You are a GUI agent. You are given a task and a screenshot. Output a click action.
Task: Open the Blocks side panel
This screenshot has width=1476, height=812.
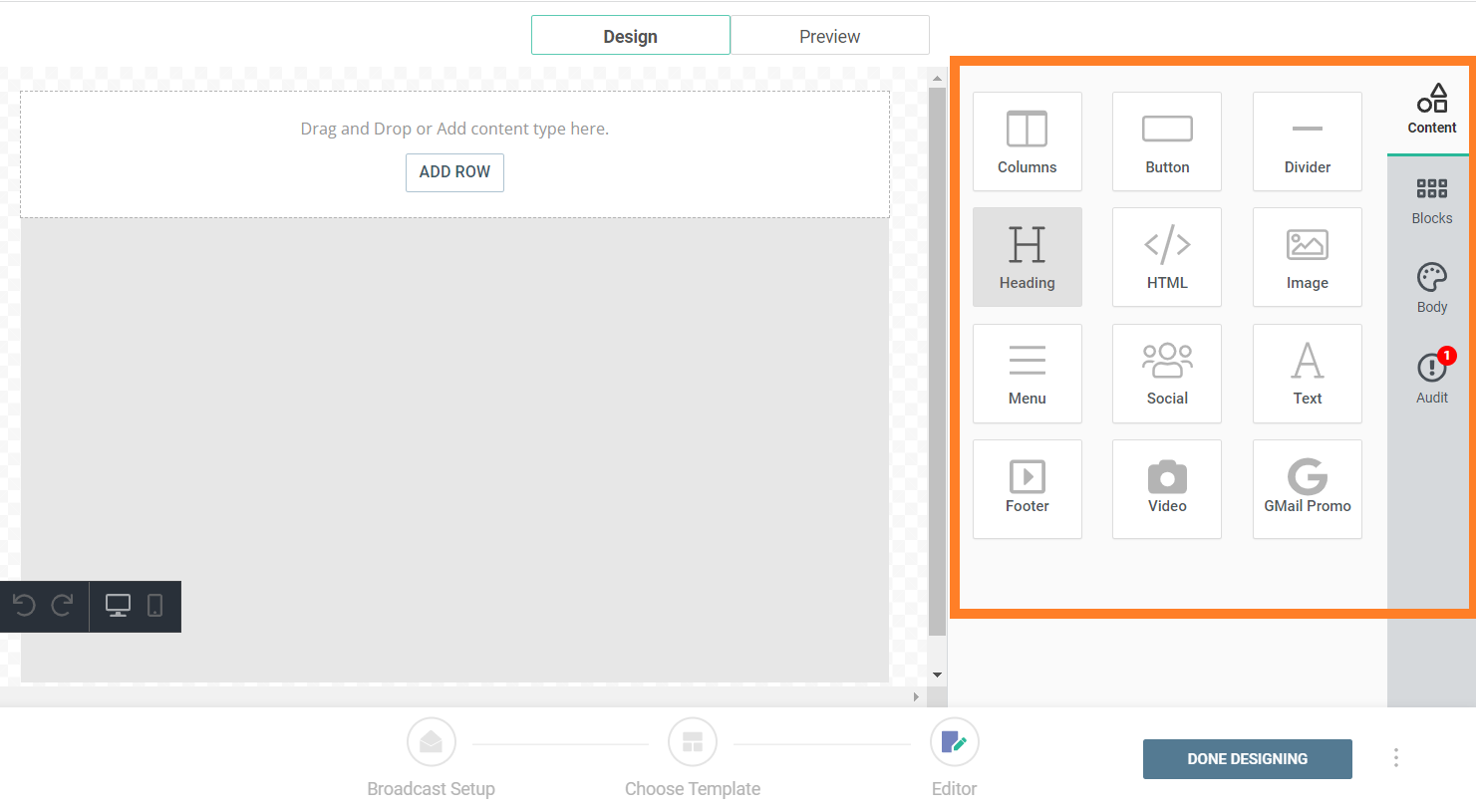point(1431,200)
